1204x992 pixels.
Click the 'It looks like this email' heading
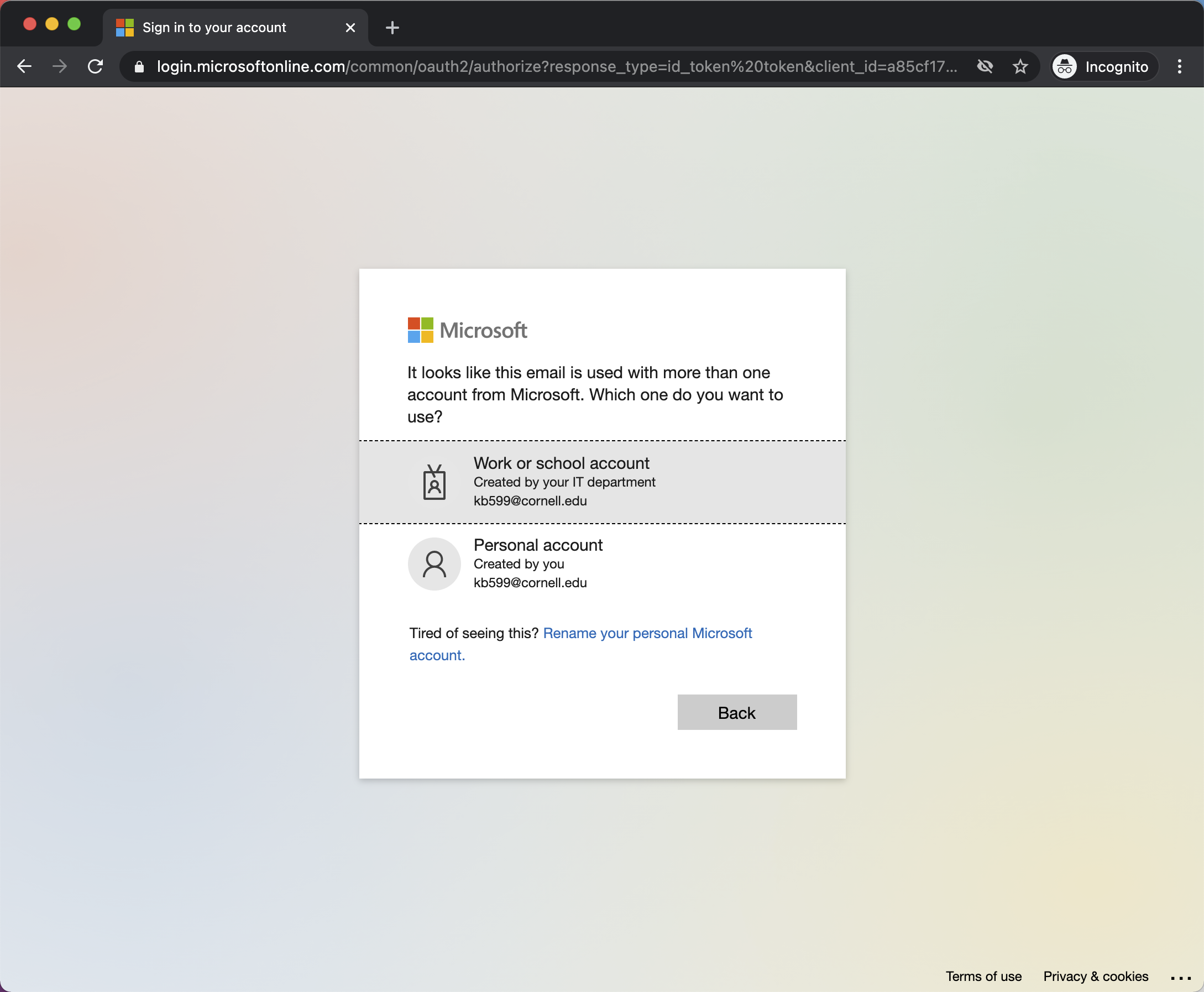(x=595, y=394)
